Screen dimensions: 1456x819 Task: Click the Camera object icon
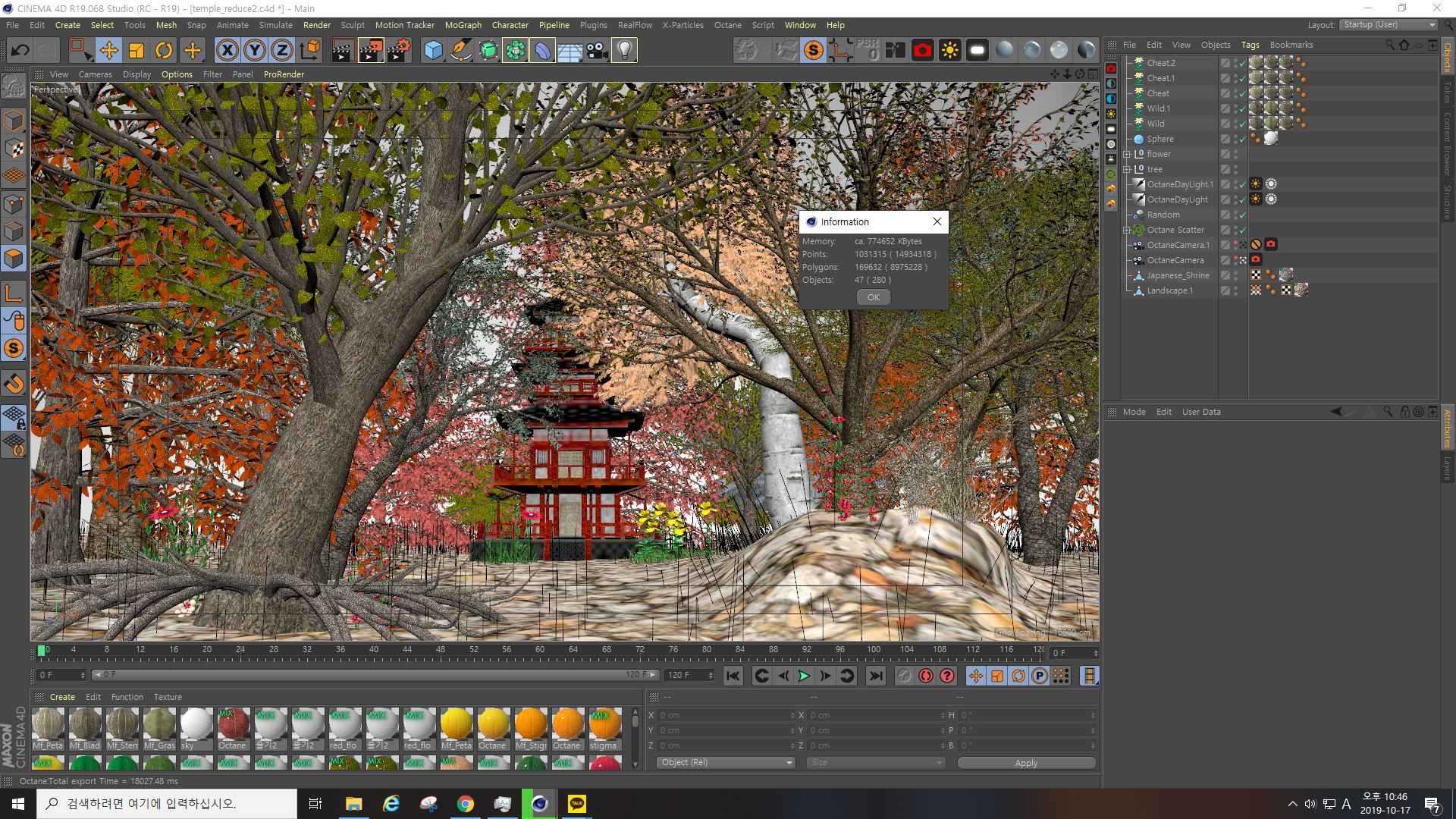(x=597, y=51)
